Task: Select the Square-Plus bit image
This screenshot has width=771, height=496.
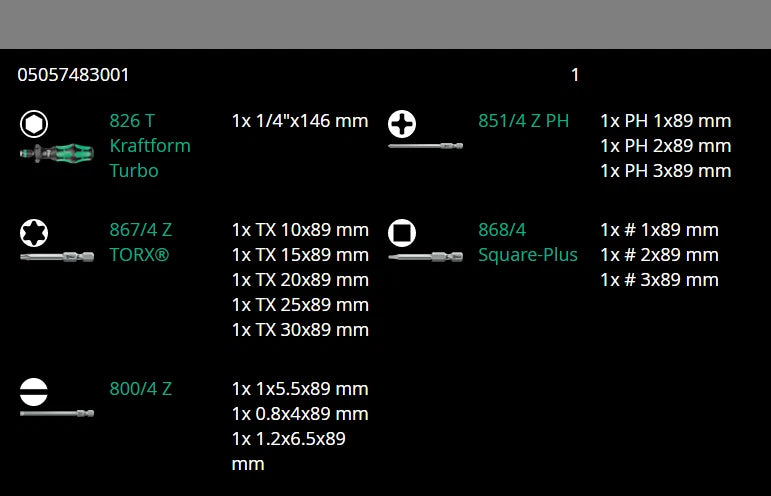Action: click(425, 257)
